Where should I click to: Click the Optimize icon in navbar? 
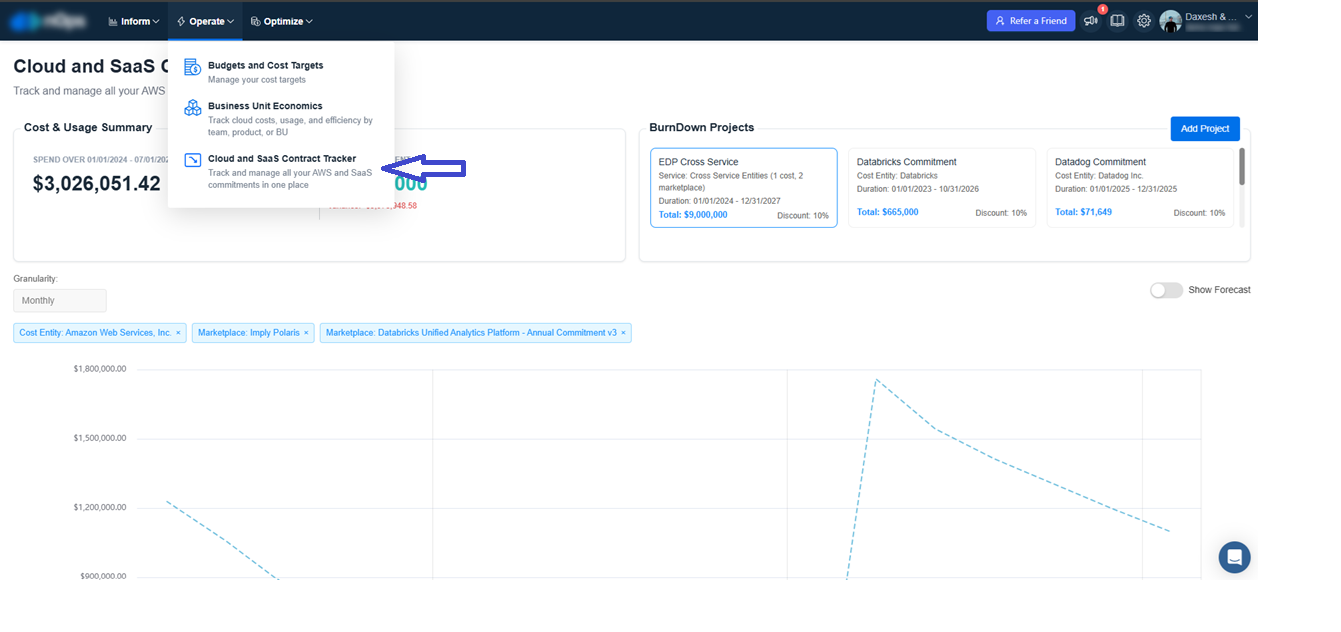[256, 21]
